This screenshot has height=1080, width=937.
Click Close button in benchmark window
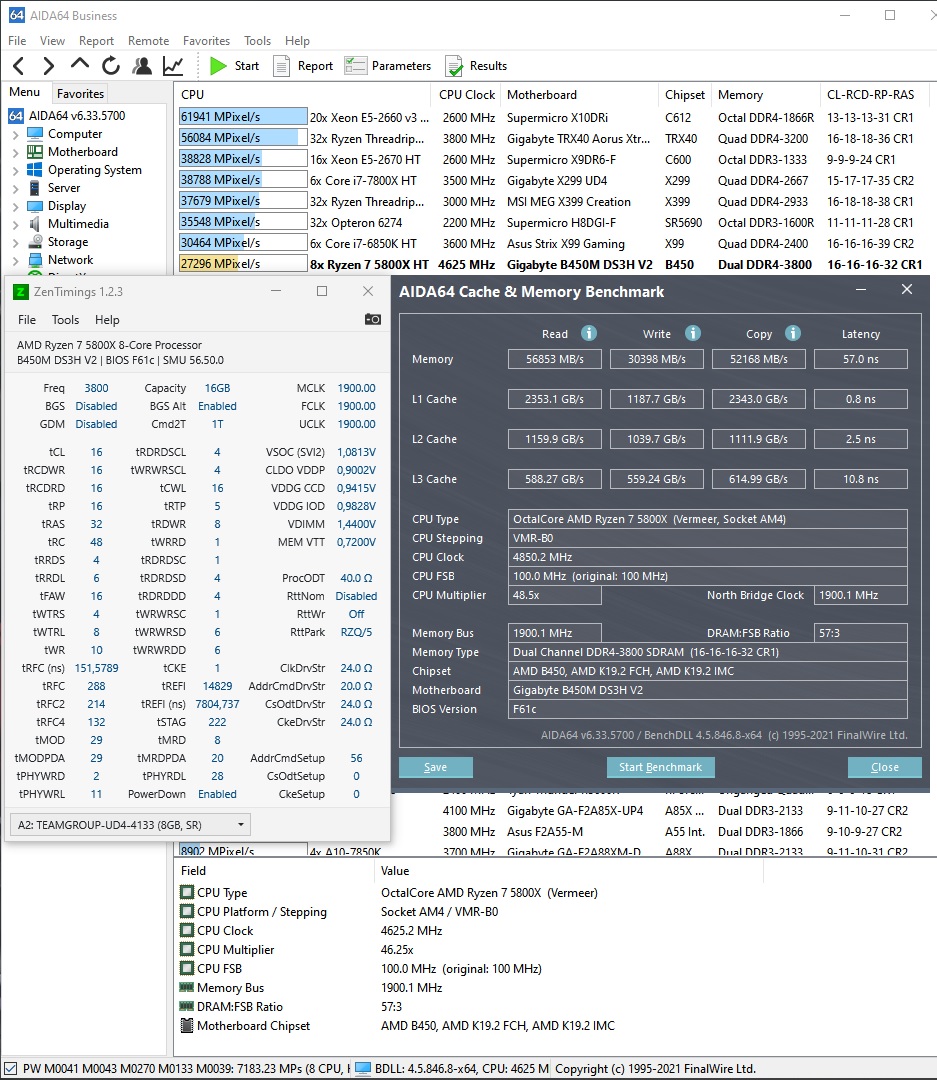click(885, 767)
